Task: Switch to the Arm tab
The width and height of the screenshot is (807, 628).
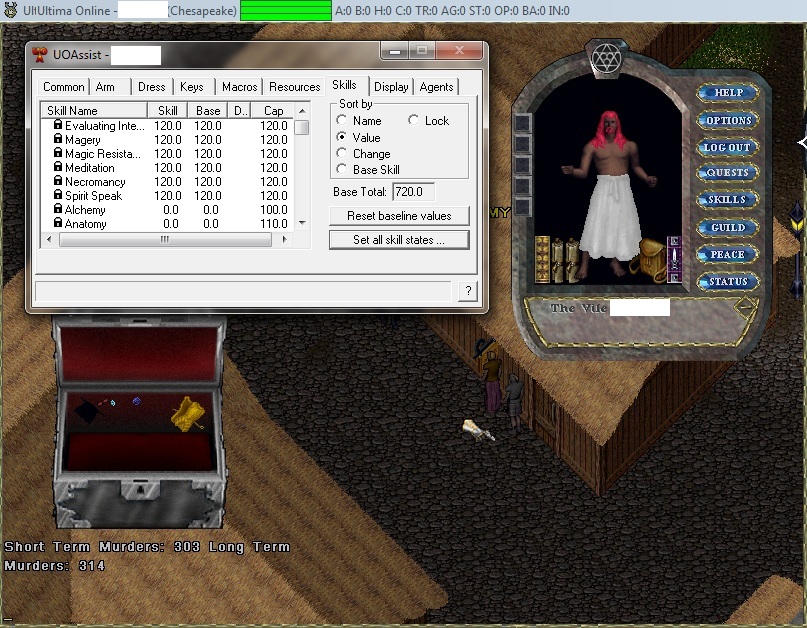Action: point(105,86)
